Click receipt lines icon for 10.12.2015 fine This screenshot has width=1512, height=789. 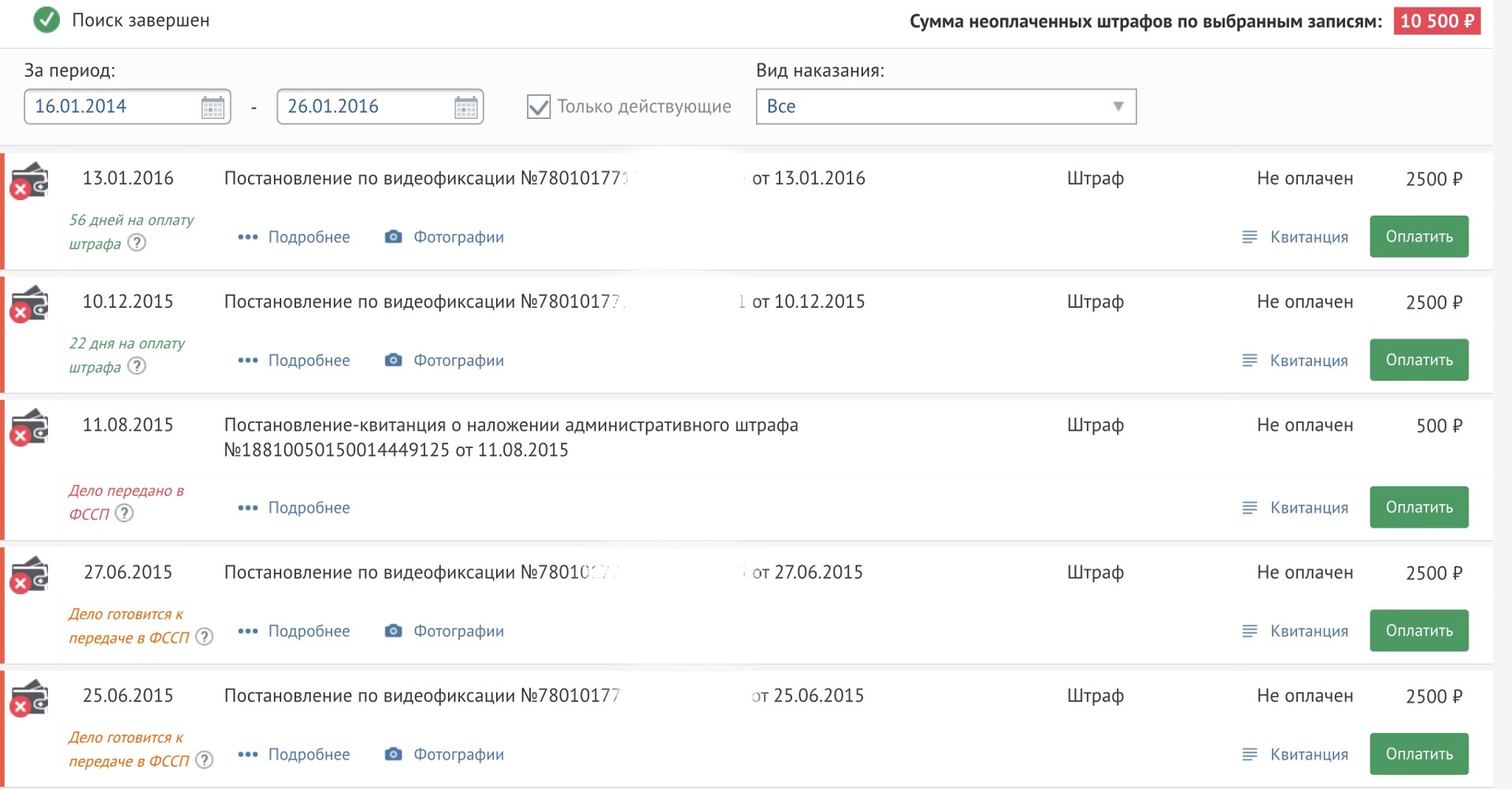[x=1249, y=361]
